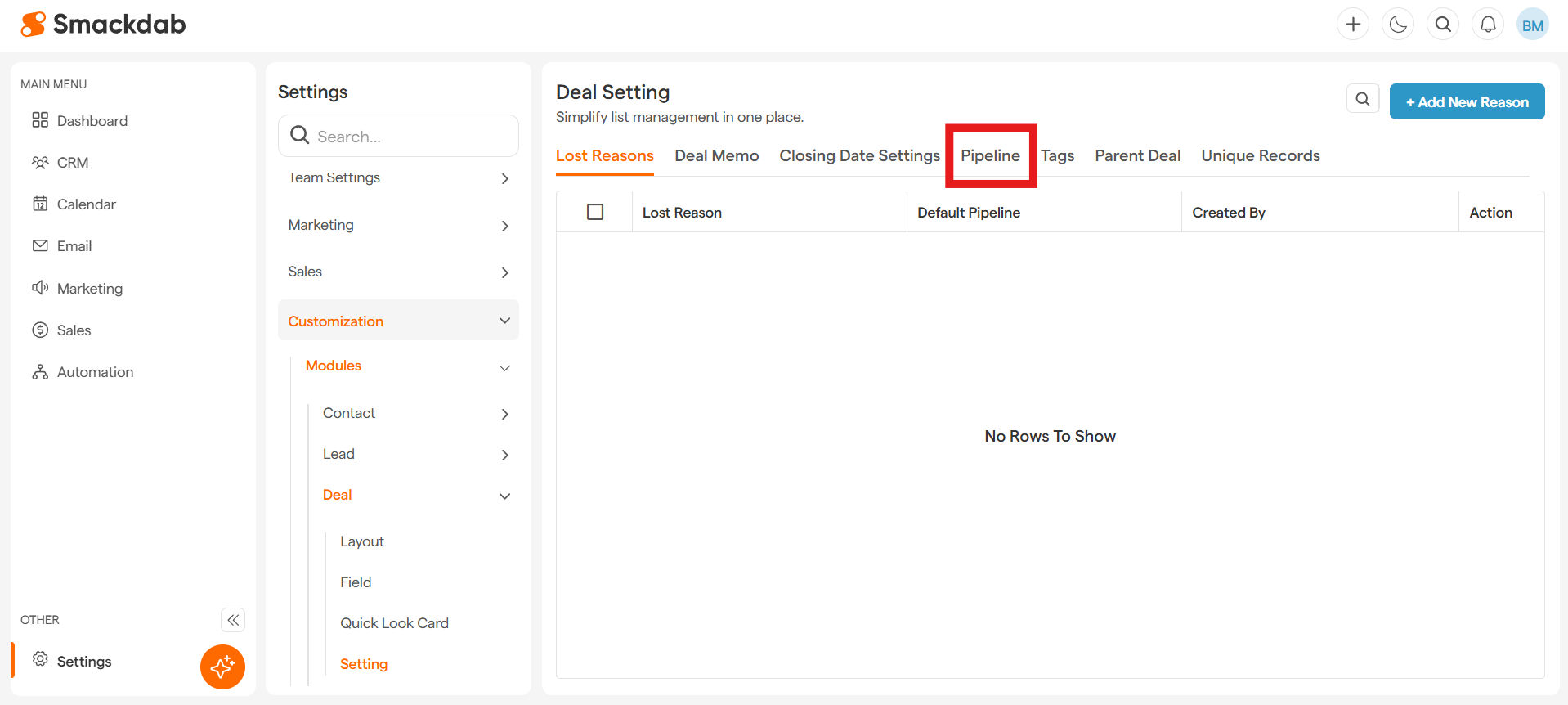Click the search icon beside Add New Reason
Image resolution: width=1568 pixels, height=705 pixels.
coord(1362,99)
